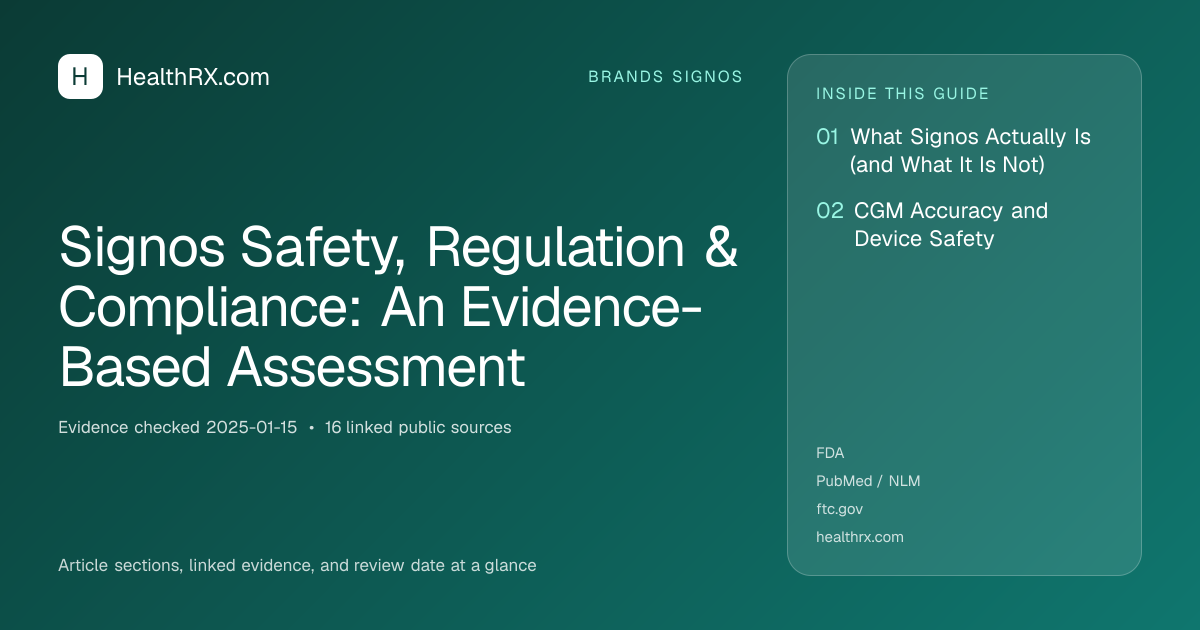Image resolution: width=1200 pixels, height=630 pixels.
Task: Select '16 linked public sources' text
Action: pos(418,427)
